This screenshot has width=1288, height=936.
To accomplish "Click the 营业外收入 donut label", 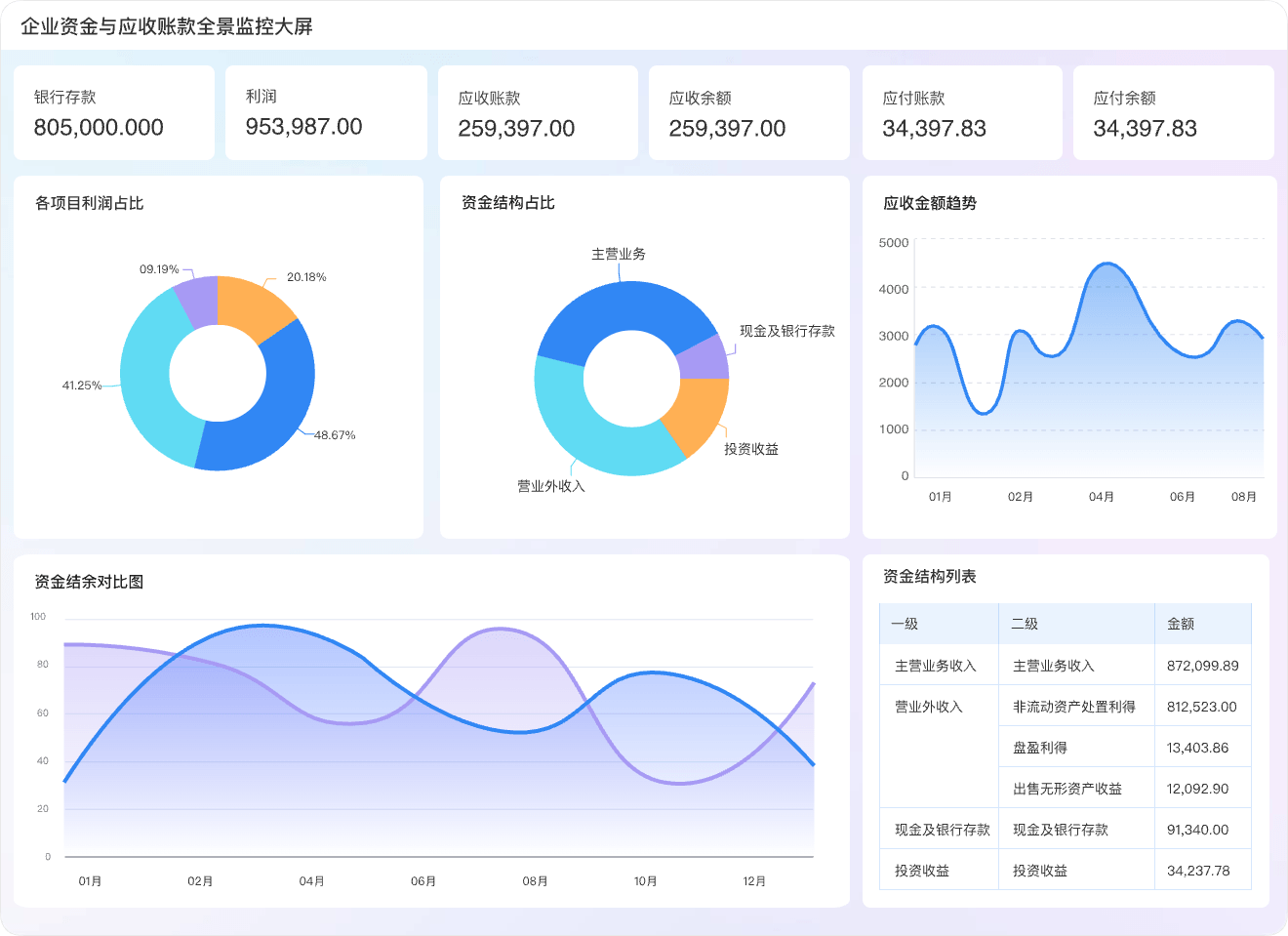I will click(x=551, y=486).
